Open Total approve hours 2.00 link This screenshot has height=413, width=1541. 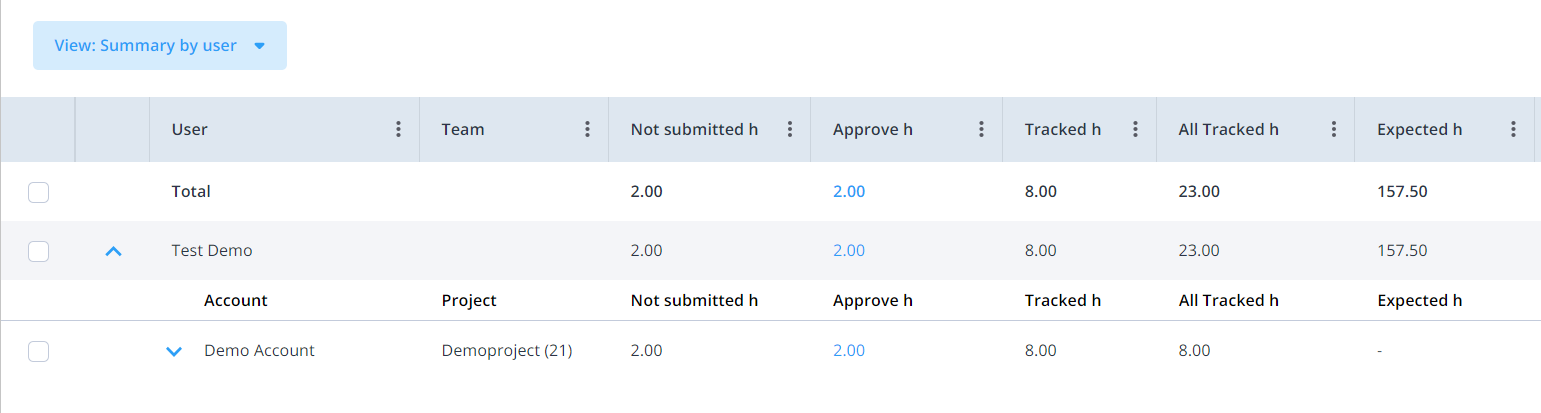(x=849, y=192)
